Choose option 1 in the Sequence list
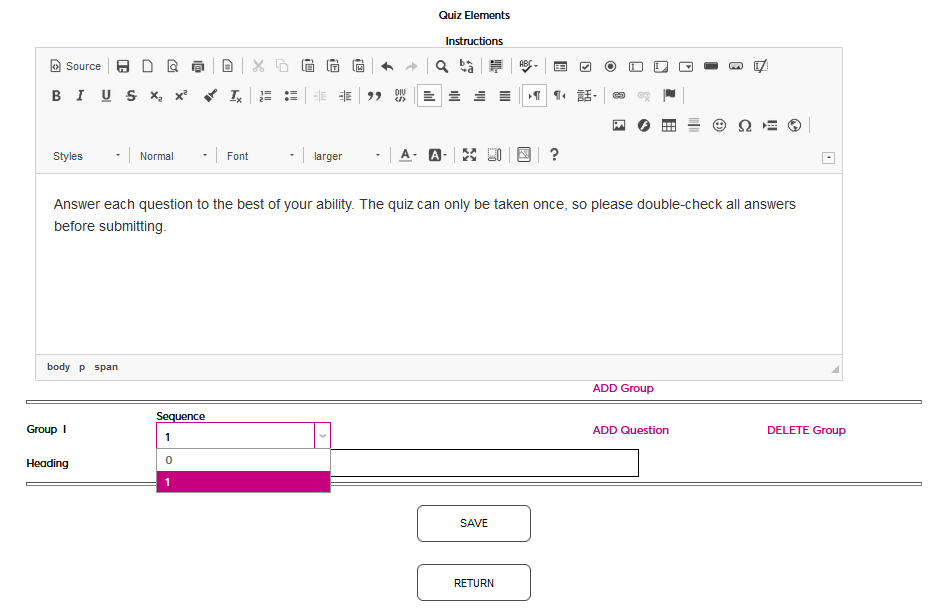This screenshot has height=612, width=936. (x=243, y=482)
